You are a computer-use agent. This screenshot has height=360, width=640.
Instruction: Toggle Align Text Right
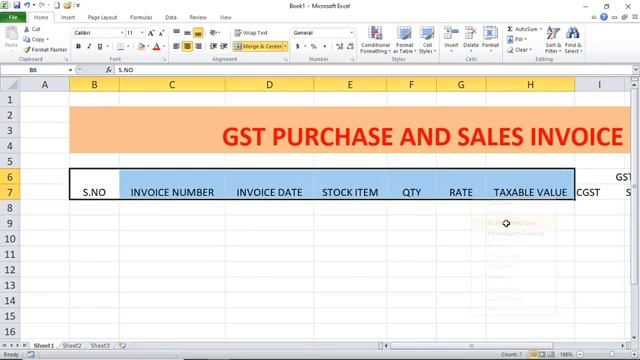click(198, 47)
